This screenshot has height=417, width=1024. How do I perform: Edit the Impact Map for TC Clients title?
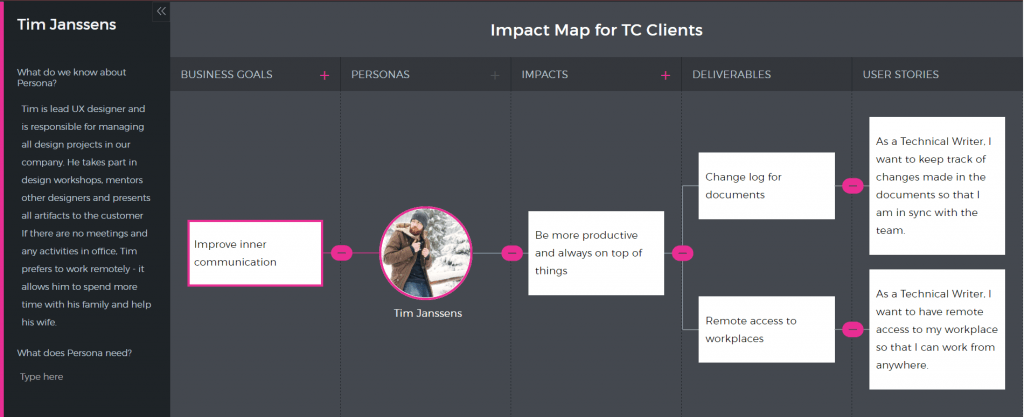coord(596,30)
